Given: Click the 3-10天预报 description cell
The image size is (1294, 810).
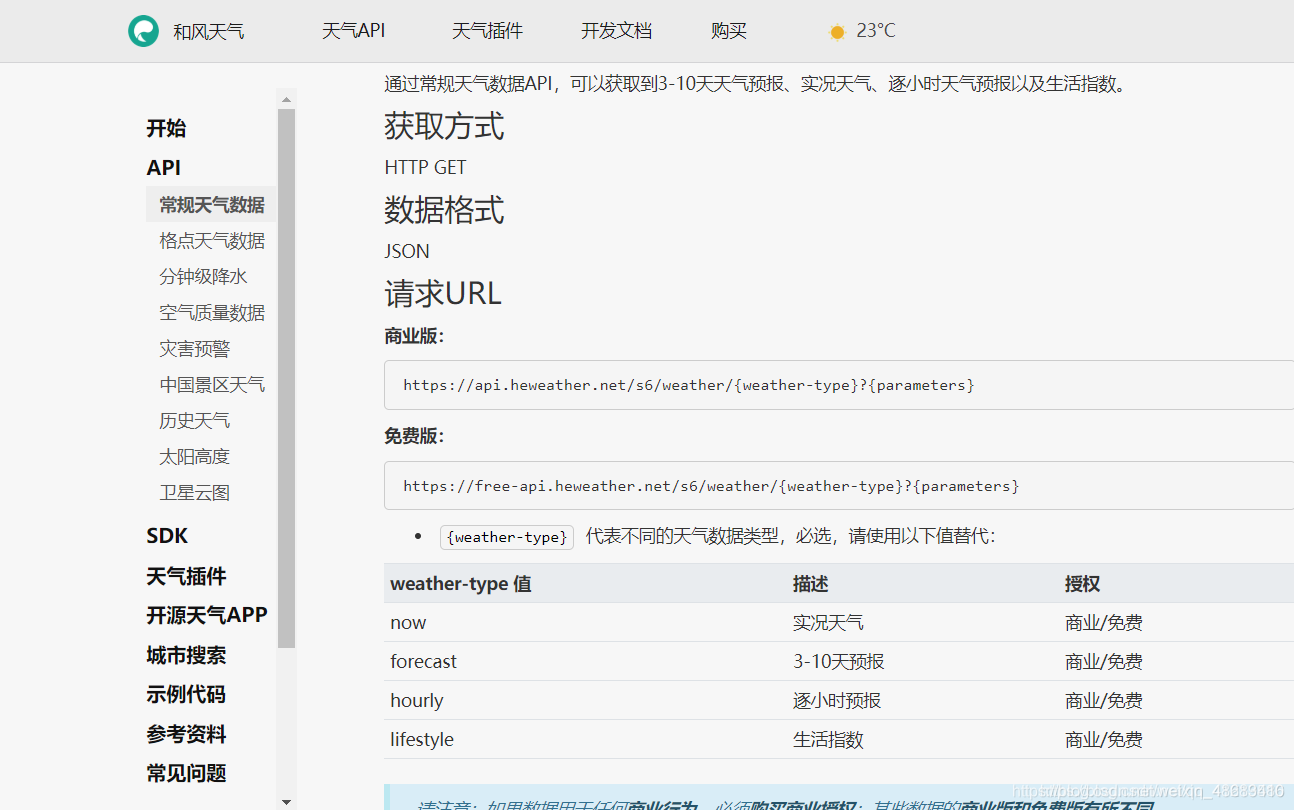Looking at the screenshot, I should point(839,661).
